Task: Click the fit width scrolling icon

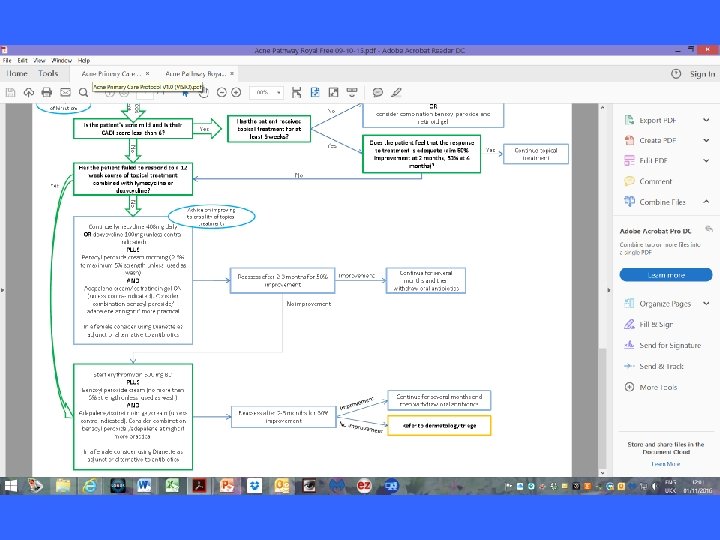Action: (x=297, y=93)
